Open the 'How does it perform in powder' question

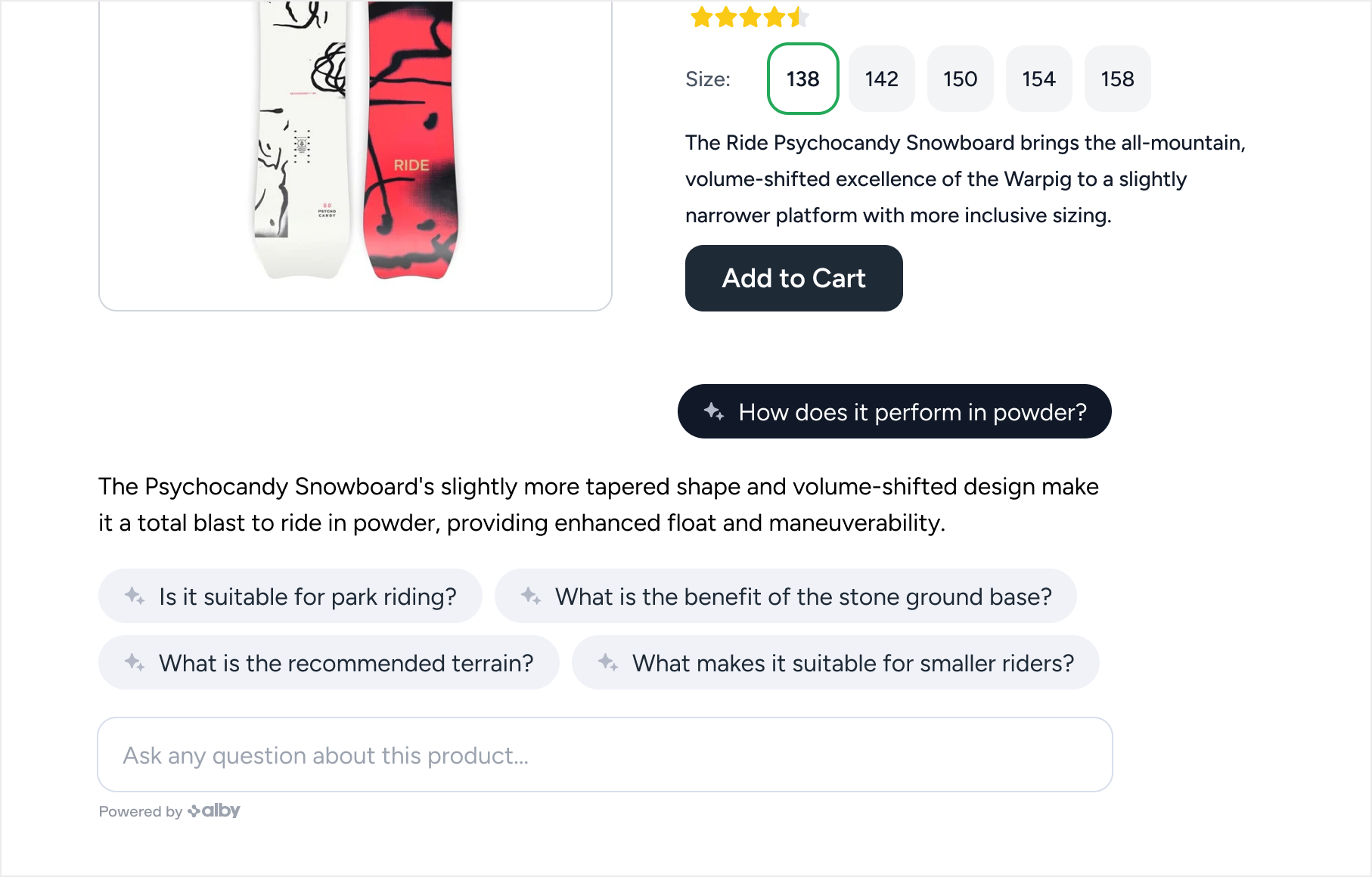893,411
